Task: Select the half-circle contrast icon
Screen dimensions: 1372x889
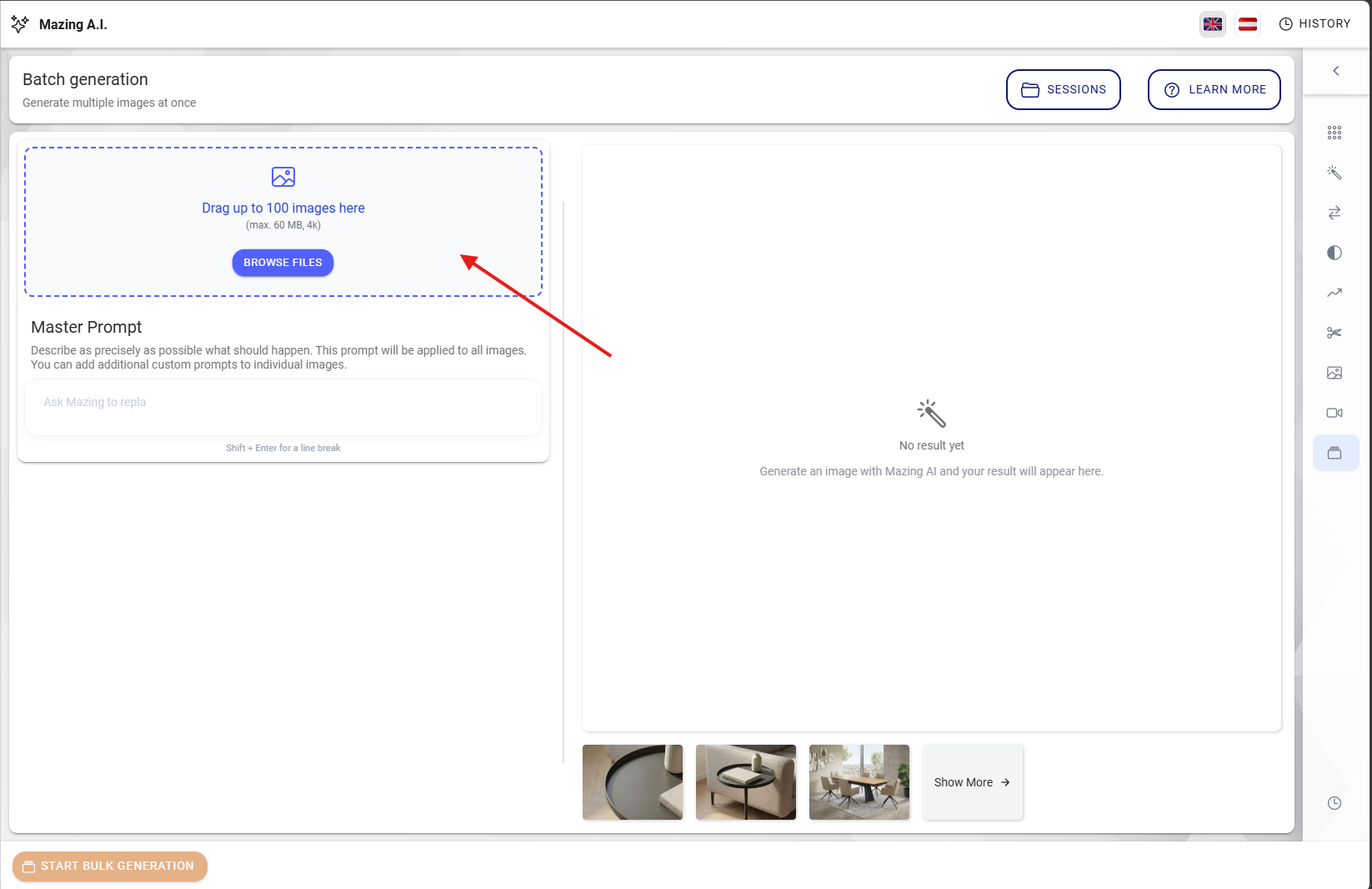Action: pyautogui.click(x=1334, y=253)
